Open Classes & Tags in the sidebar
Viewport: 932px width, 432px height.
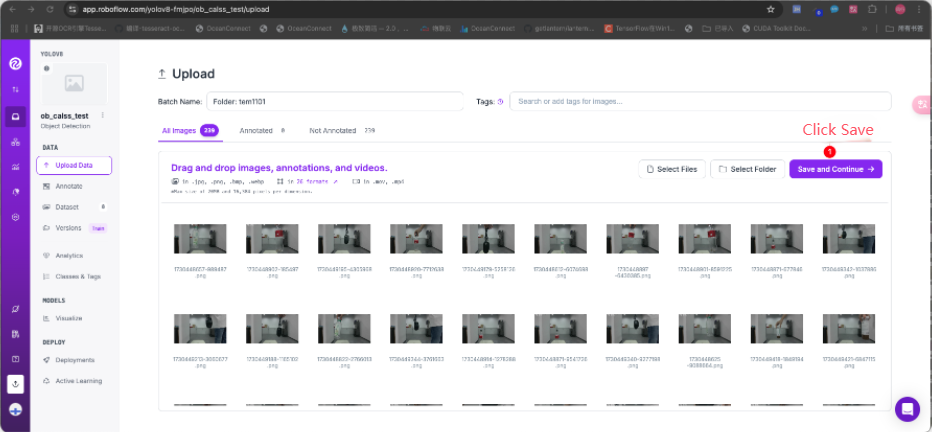tap(74, 276)
